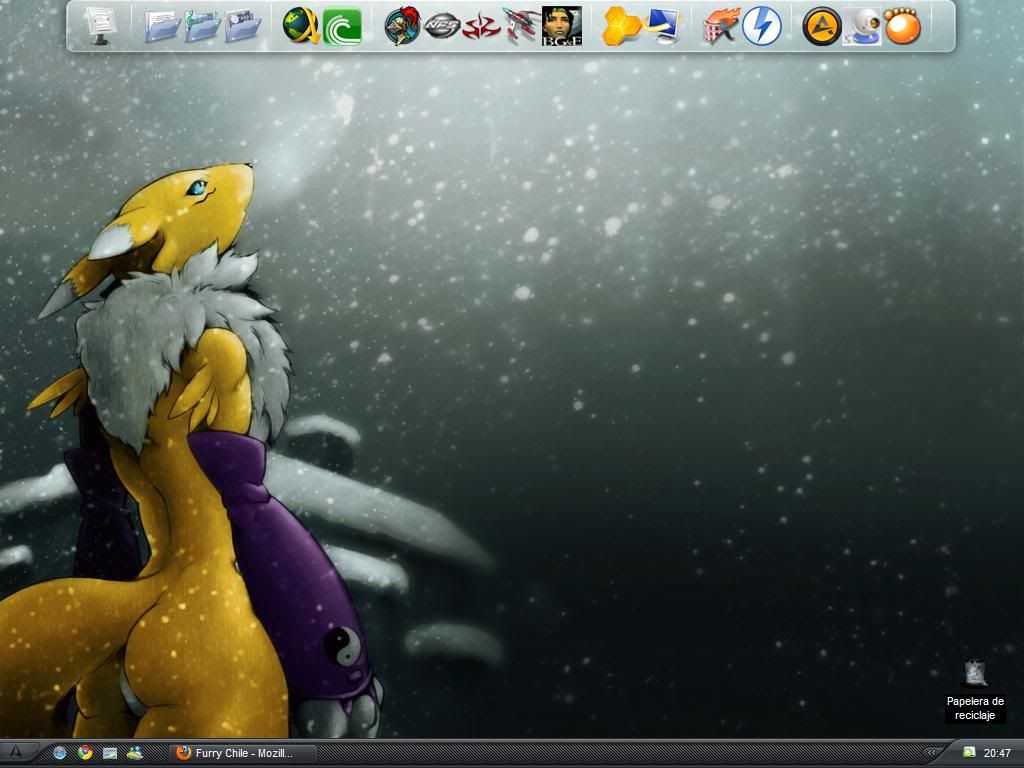Launch AIMP orange triangle player icon
1024x768 pixels.
point(821,26)
